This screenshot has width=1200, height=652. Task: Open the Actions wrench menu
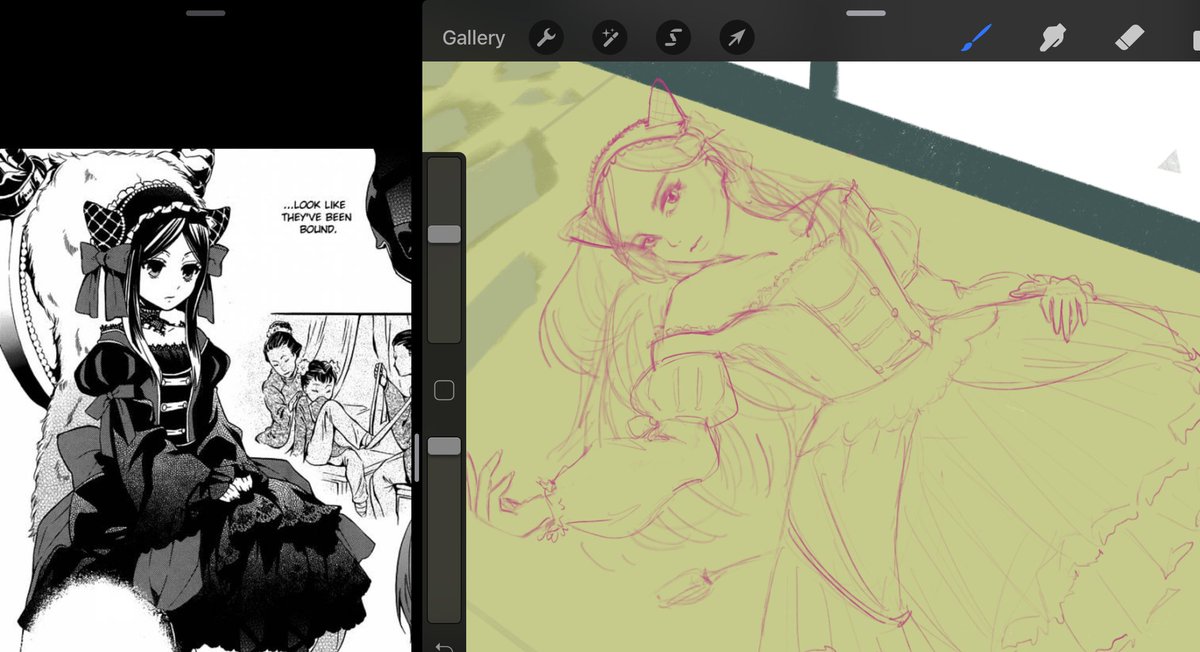coord(546,38)
